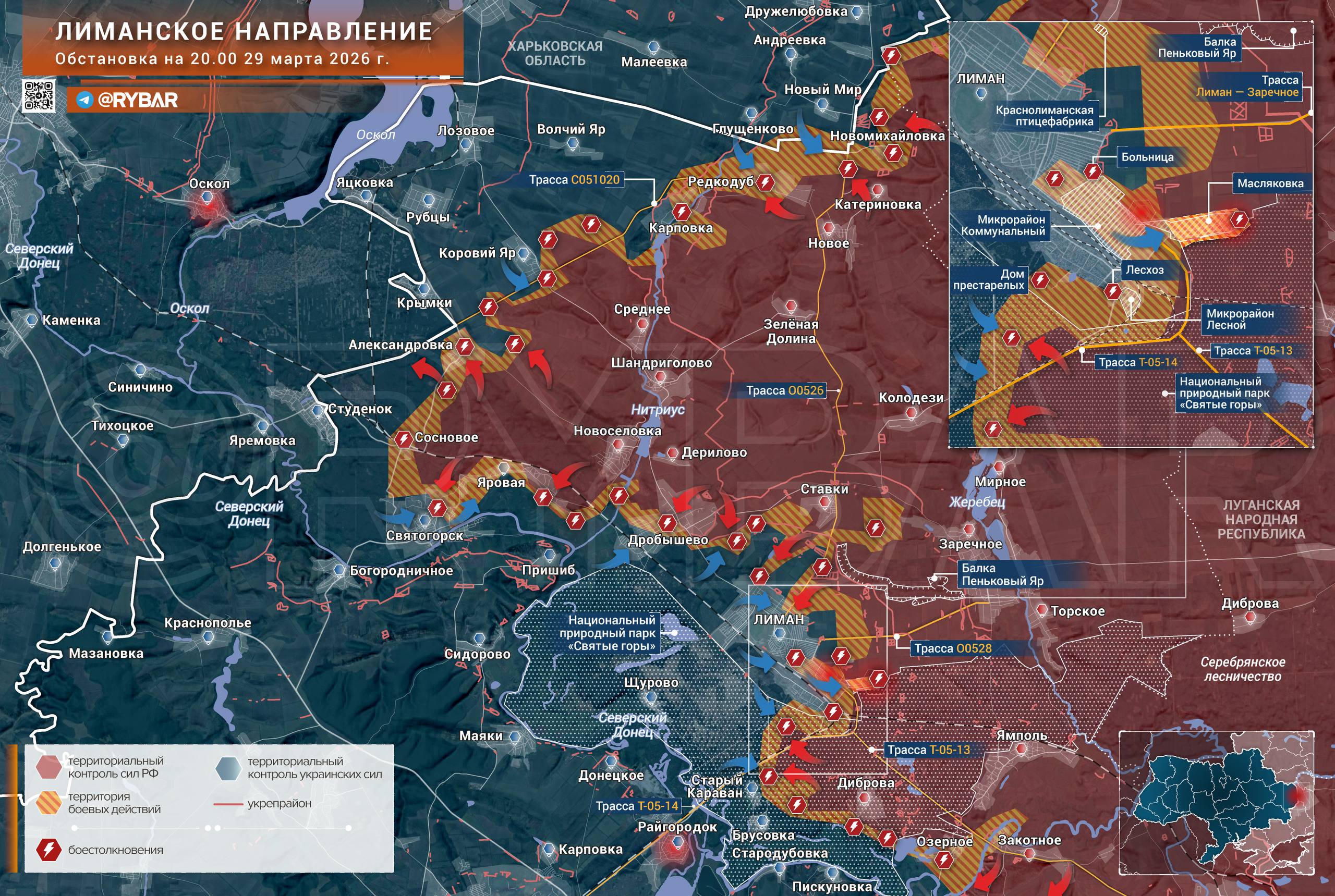Click the glowing marker at Райгородок
Screen dimensions: 1335x896
pyautogui.click(x=677, y=843)
